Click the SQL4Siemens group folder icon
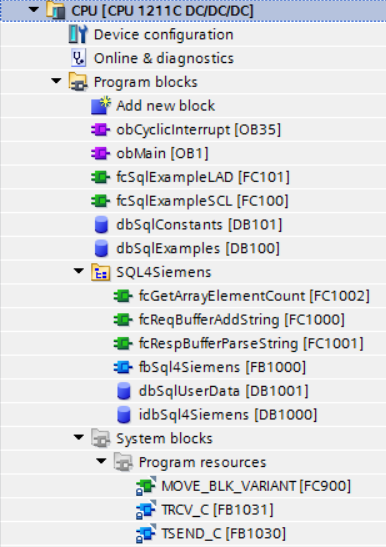The width and height of the screenshot is (386, 547). pos(101,272)
